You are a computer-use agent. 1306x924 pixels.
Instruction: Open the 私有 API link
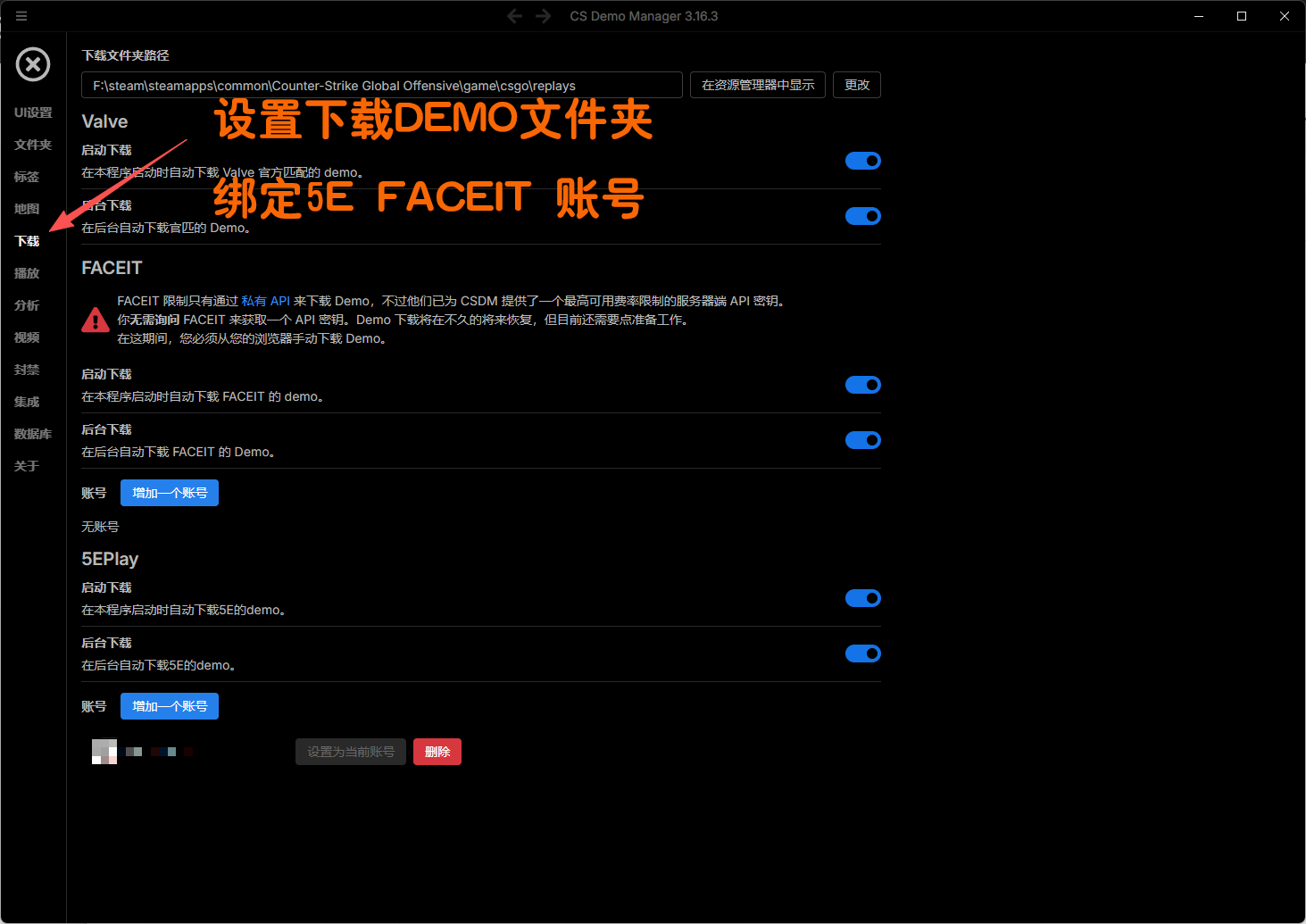click(265, 301)
